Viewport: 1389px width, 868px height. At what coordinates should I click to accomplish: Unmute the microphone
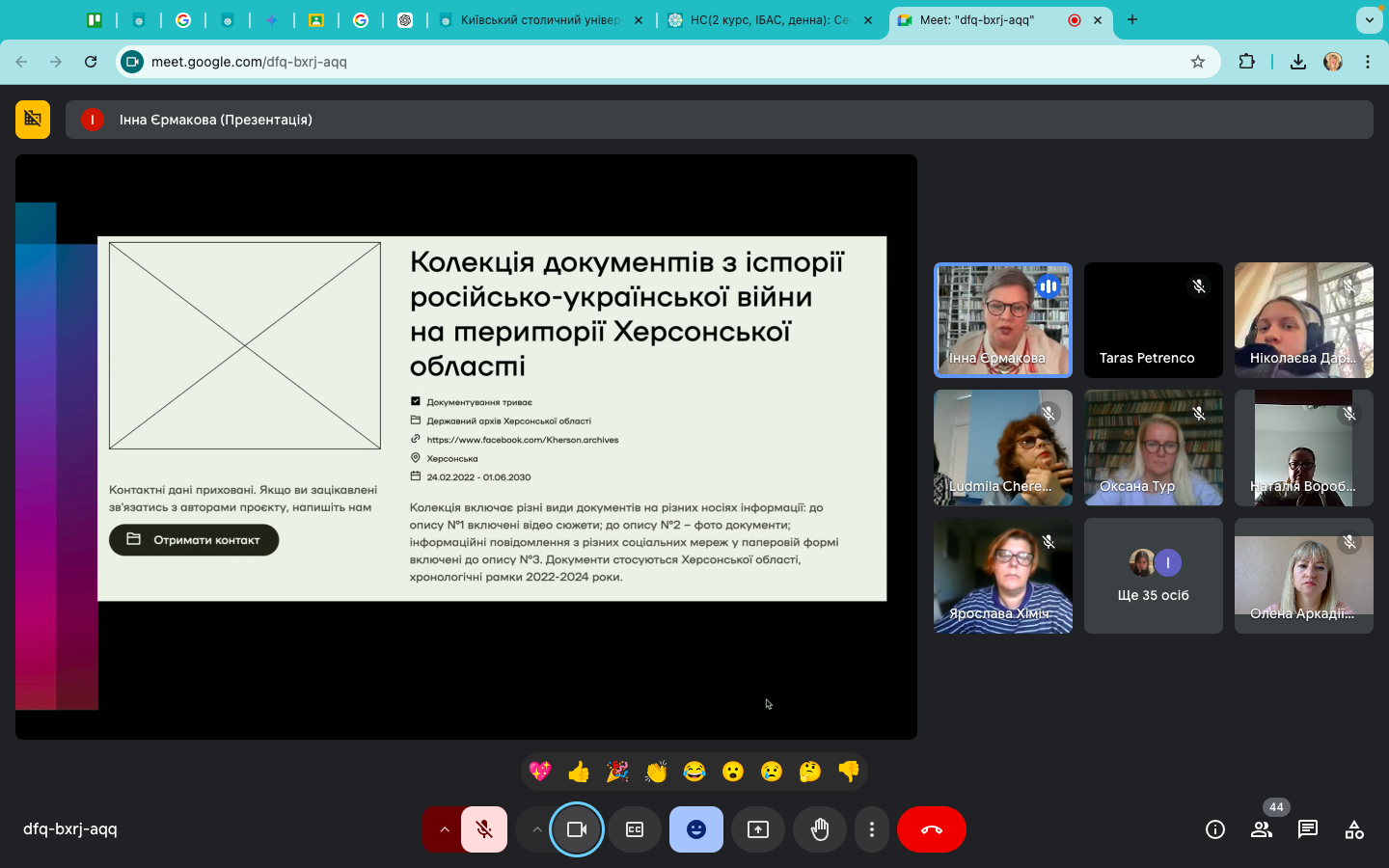tap(484, 829)
